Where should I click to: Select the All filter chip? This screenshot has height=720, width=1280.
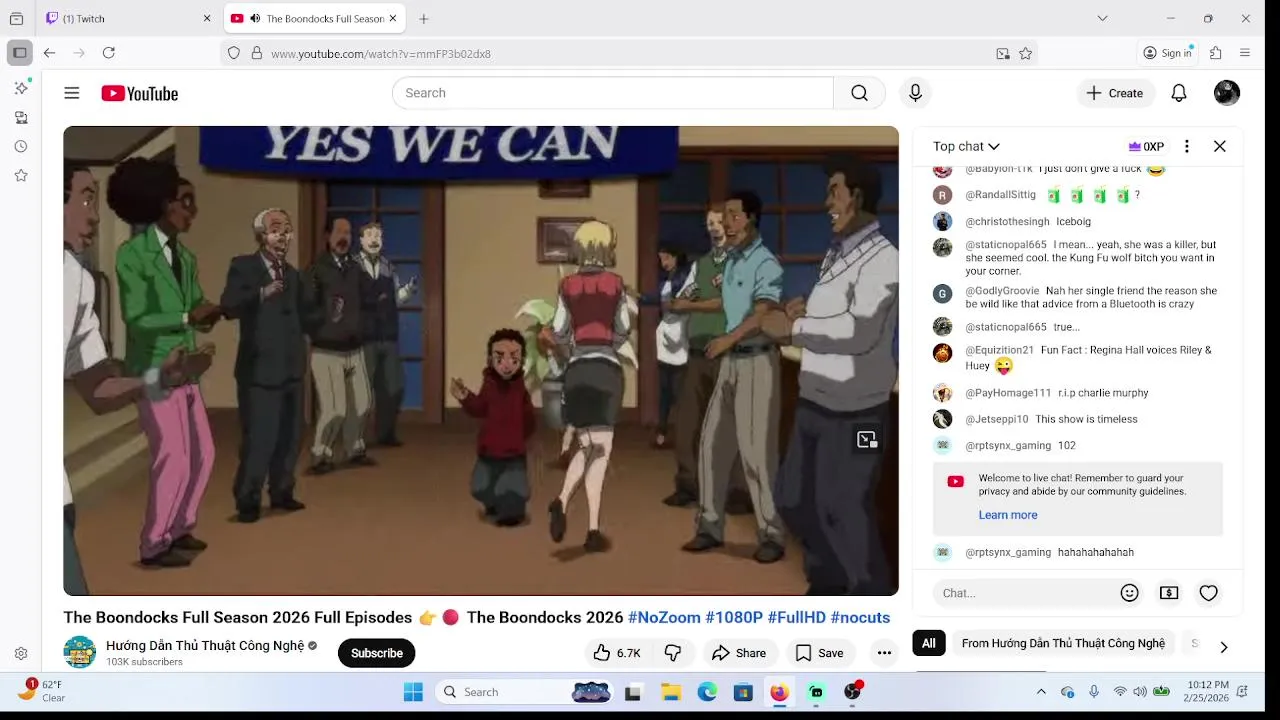(x=929, y=643)
